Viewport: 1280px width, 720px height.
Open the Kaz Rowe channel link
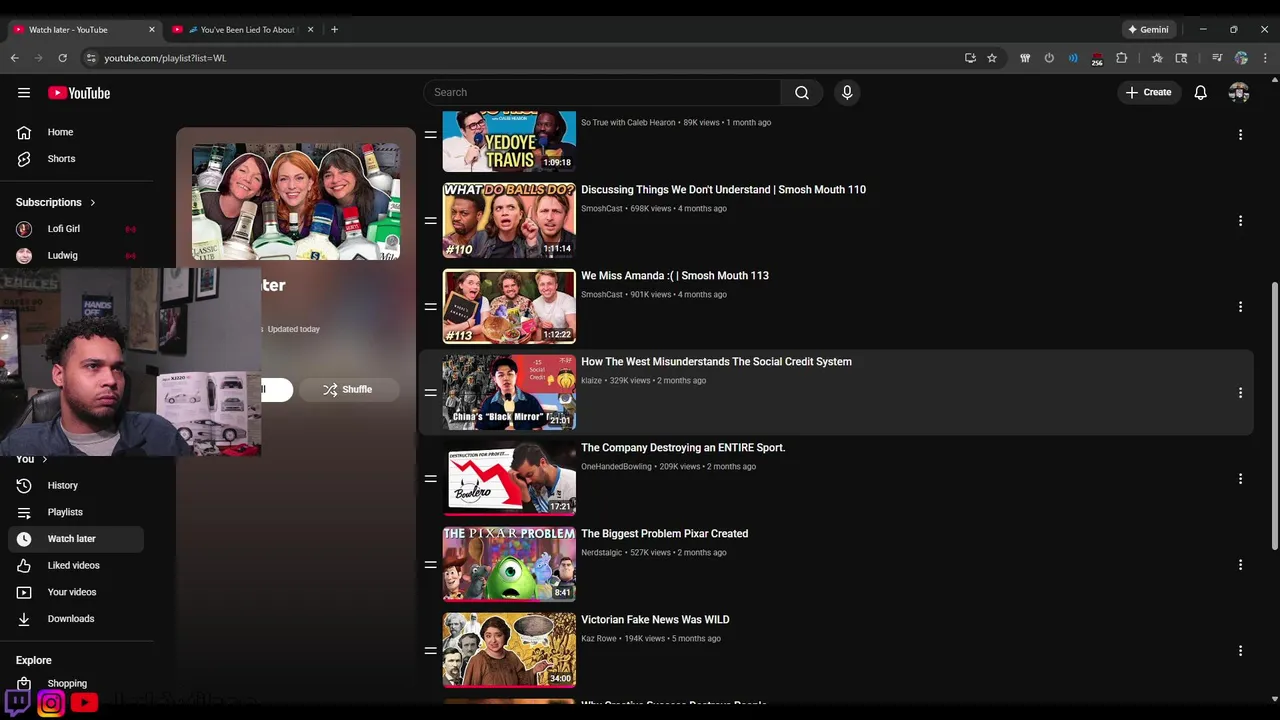(599, 639)
